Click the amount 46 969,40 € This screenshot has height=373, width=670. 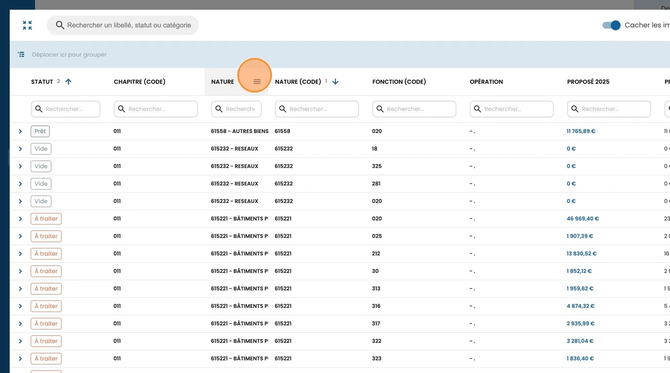tap(582, 219)
